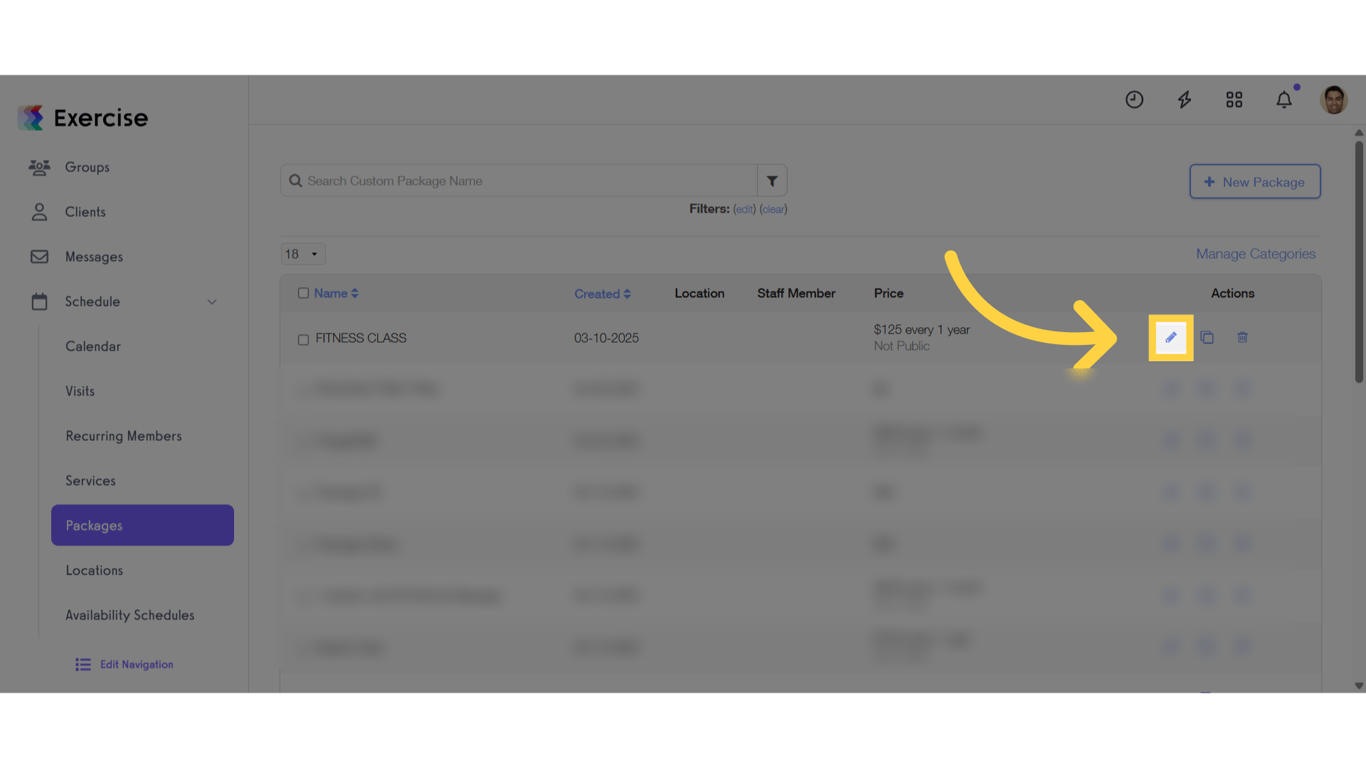This screenshot has width=1366, height=768.
Task: Open the notifications bell
Action: 1284,100
